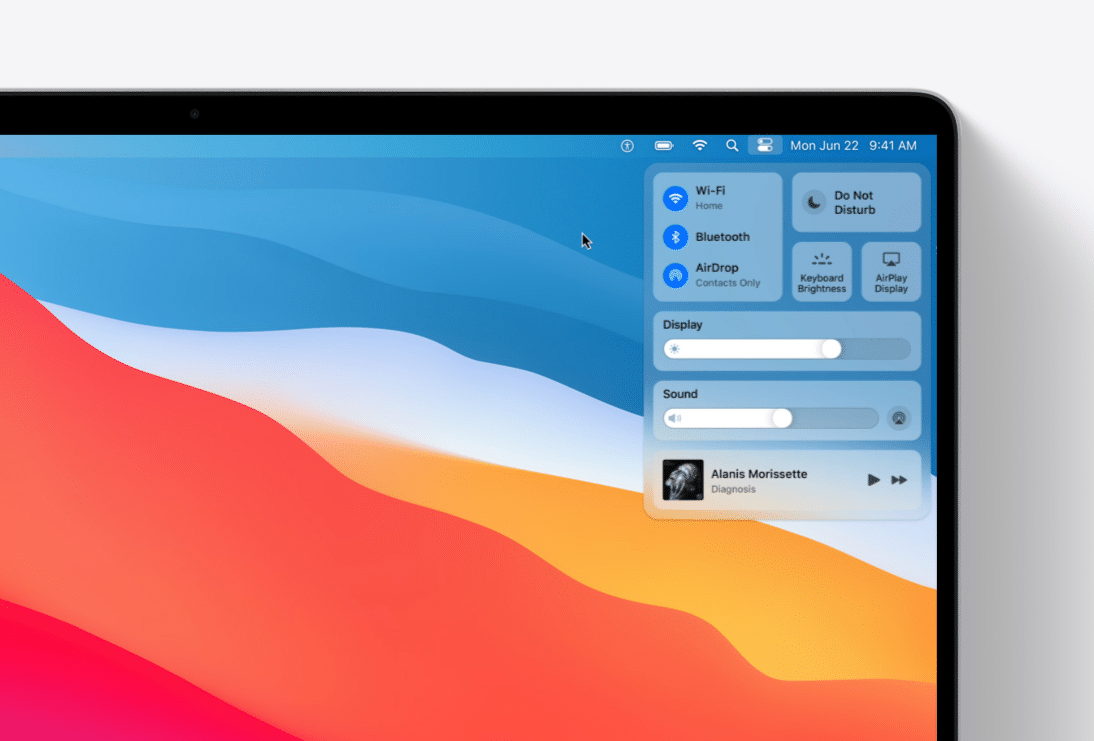
Task: Click the accessibility shortcuts icon in menu bar
Action: pos(626,145)
